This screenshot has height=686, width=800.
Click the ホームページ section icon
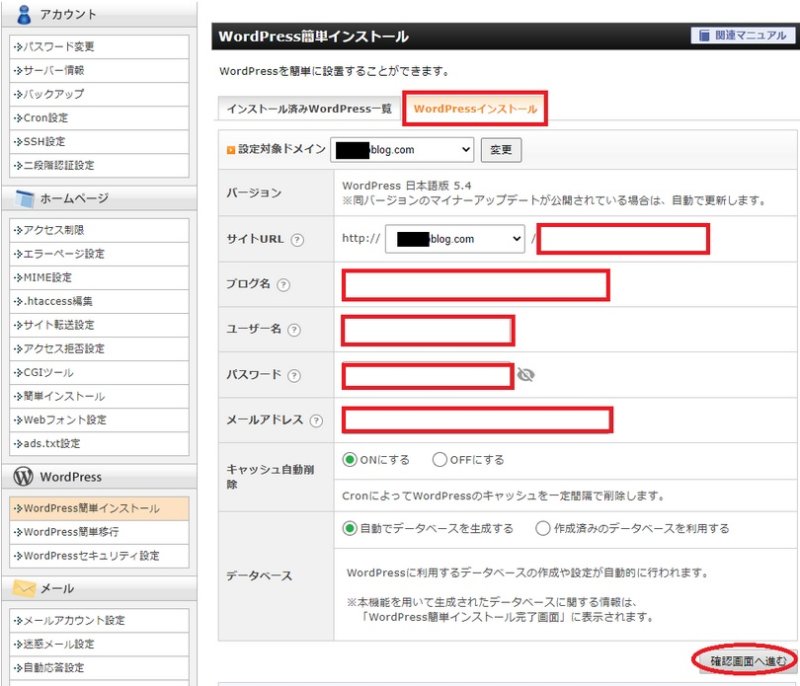point(25,199)
